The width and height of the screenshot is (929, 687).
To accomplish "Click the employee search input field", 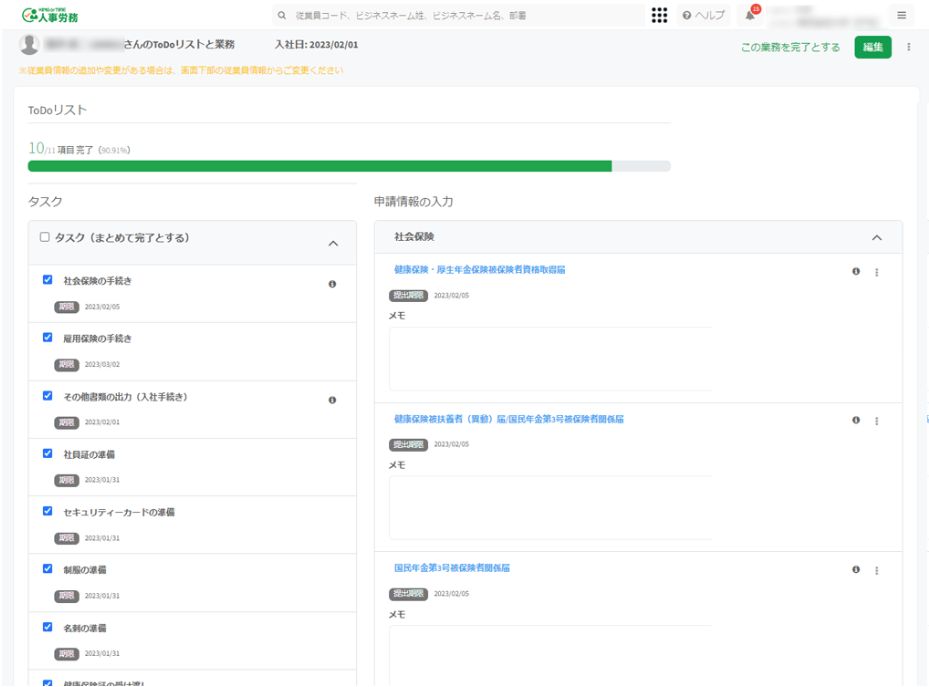I will (460, 16).
